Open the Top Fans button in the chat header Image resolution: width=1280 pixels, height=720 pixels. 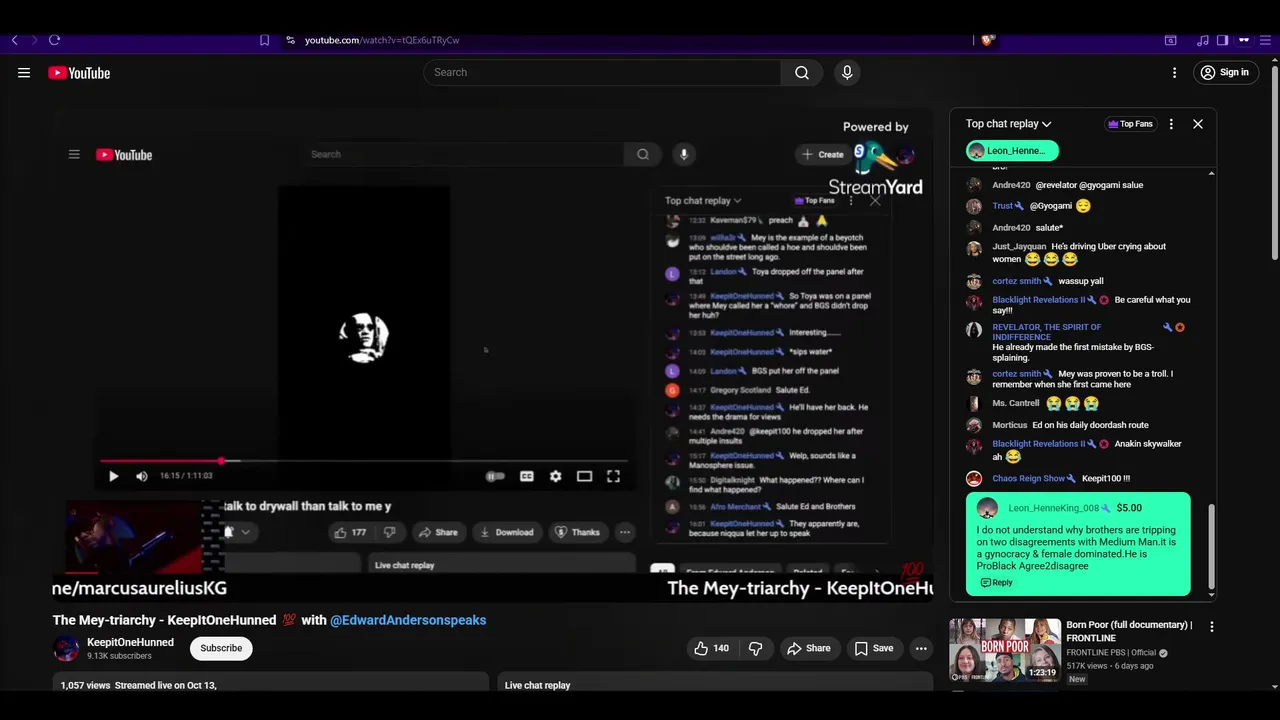tap(1130, 124)
